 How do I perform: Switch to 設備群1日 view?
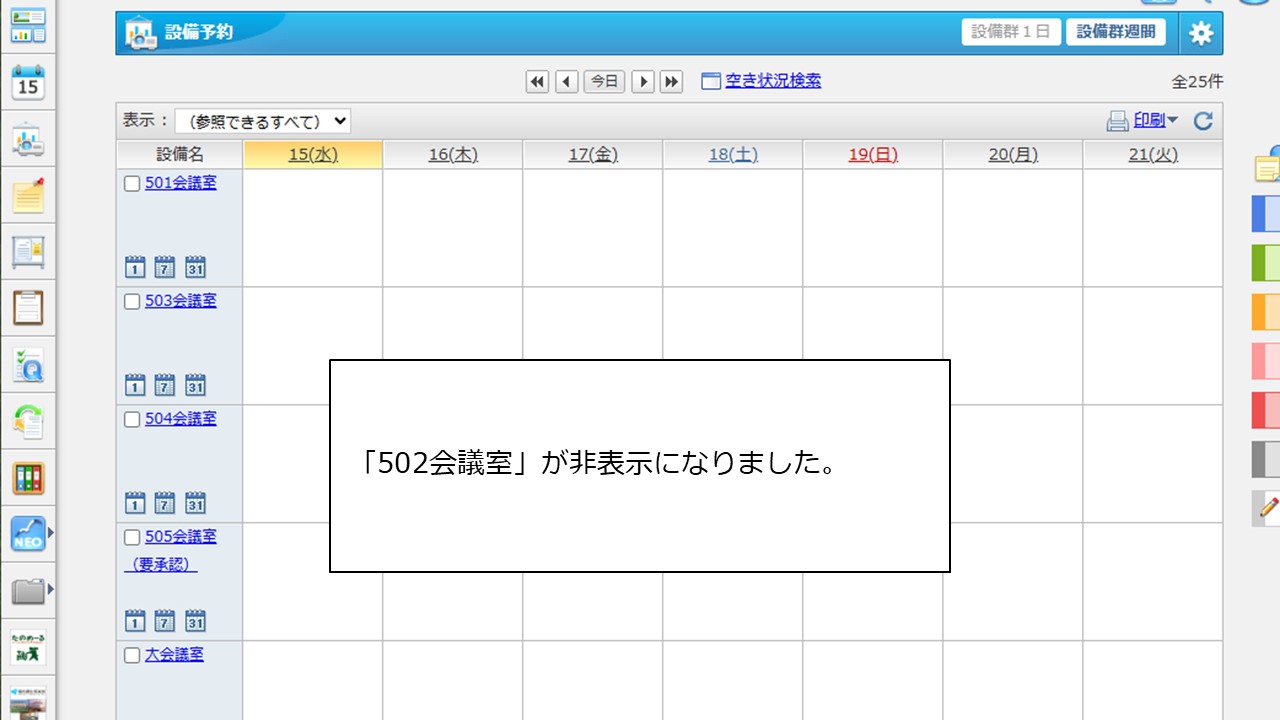(1010, 31)
